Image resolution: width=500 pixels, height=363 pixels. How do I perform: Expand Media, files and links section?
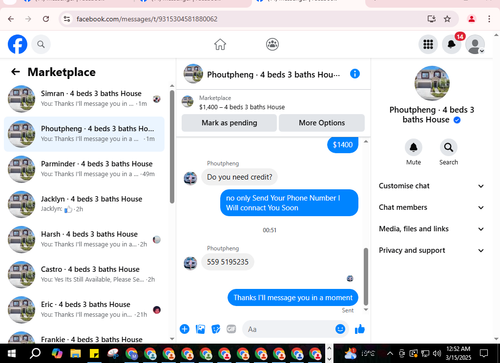[x=431, y=229]
